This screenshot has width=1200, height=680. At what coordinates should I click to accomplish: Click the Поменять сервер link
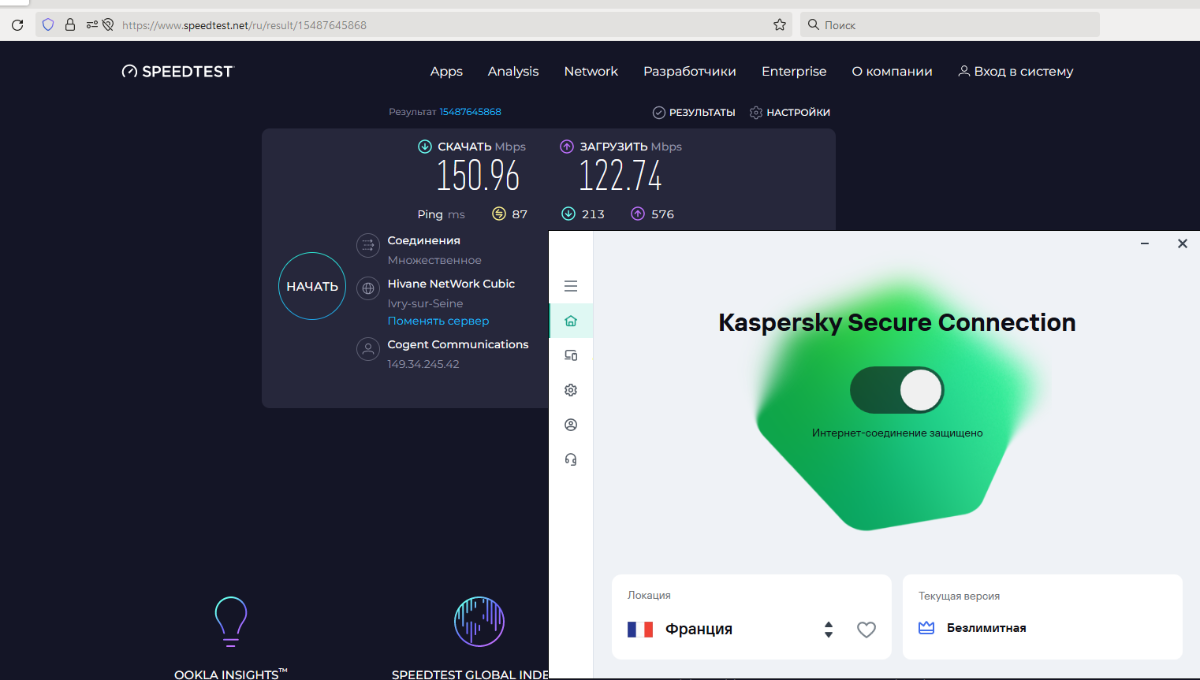438,321
